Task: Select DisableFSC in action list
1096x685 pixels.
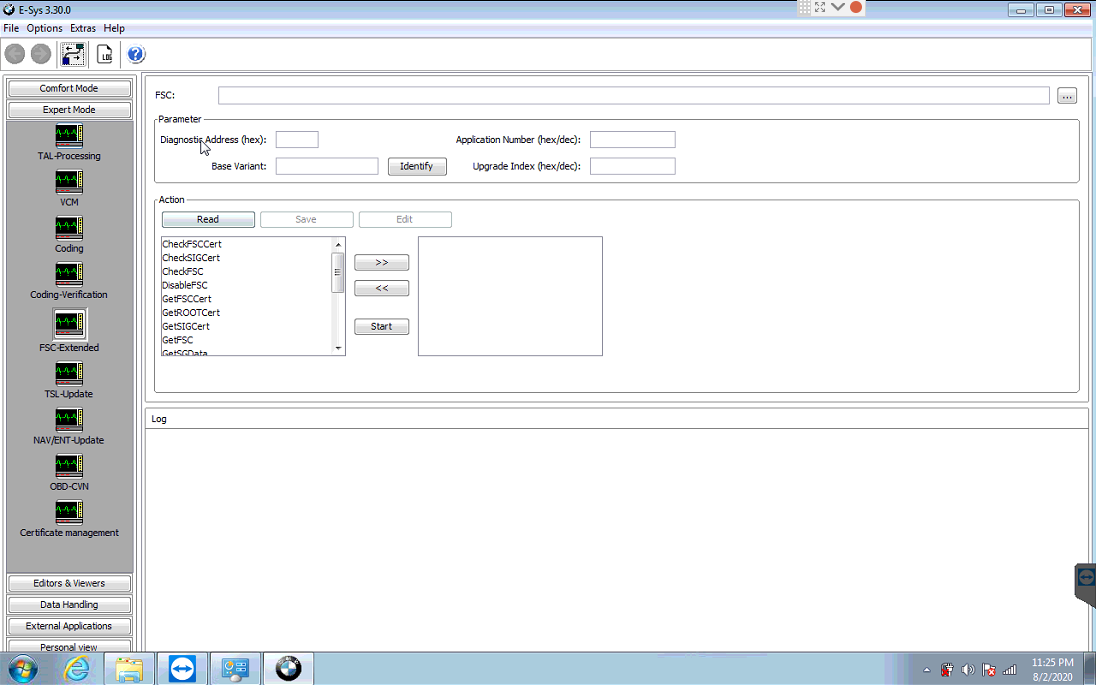Action: pyautogui.click(x=185, y=285)
